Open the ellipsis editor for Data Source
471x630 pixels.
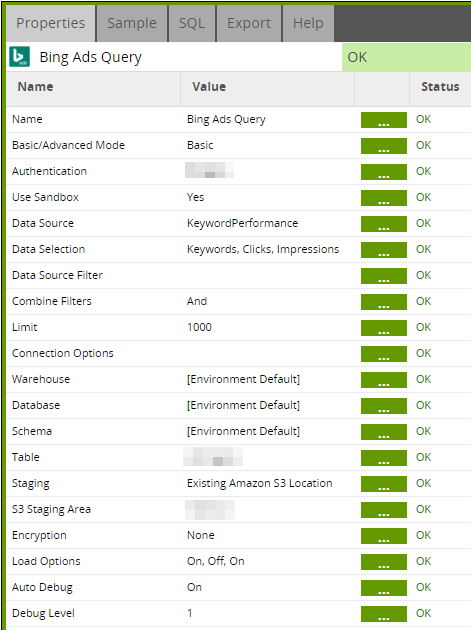[384, 224]
